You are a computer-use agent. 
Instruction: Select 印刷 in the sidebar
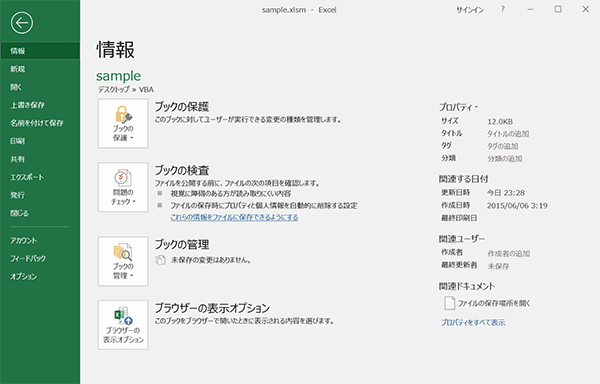tap(40, 141)
